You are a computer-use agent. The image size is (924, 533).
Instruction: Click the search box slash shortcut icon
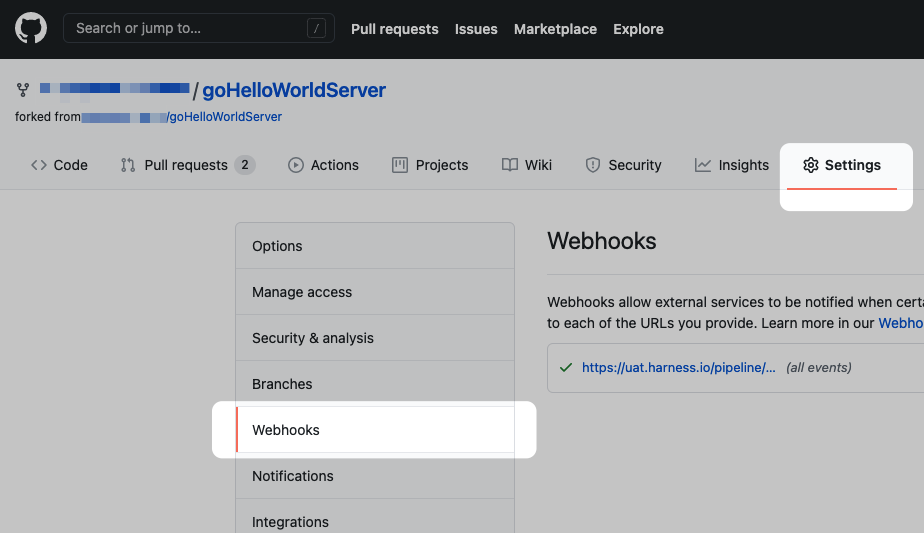[317, 29]
